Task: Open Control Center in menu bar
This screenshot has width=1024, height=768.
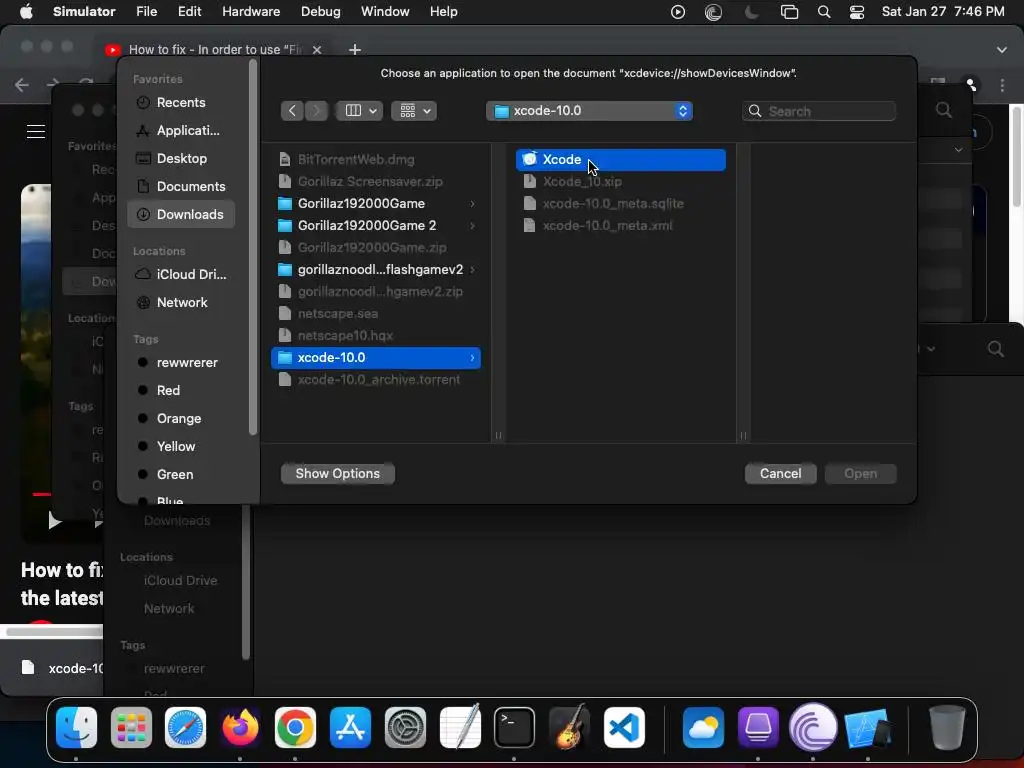Action: click(857, 12)
